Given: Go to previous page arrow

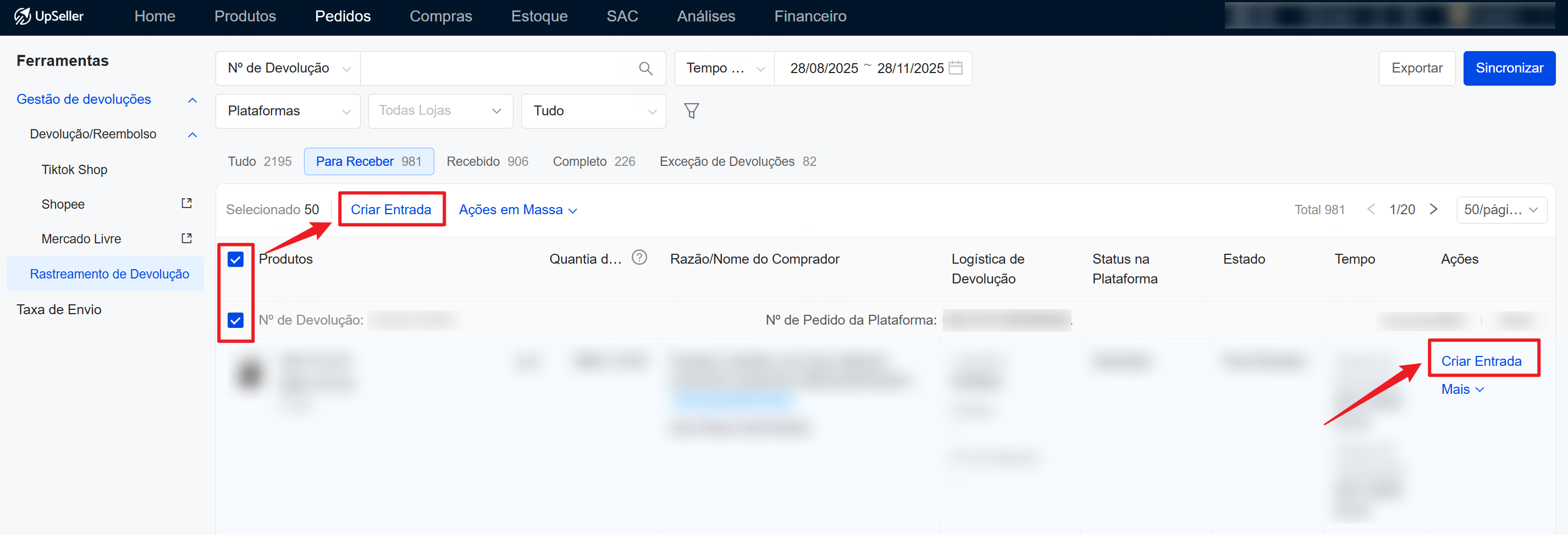Looking at the screenshot, I should pyautogui.click(x=1371, y=210).
